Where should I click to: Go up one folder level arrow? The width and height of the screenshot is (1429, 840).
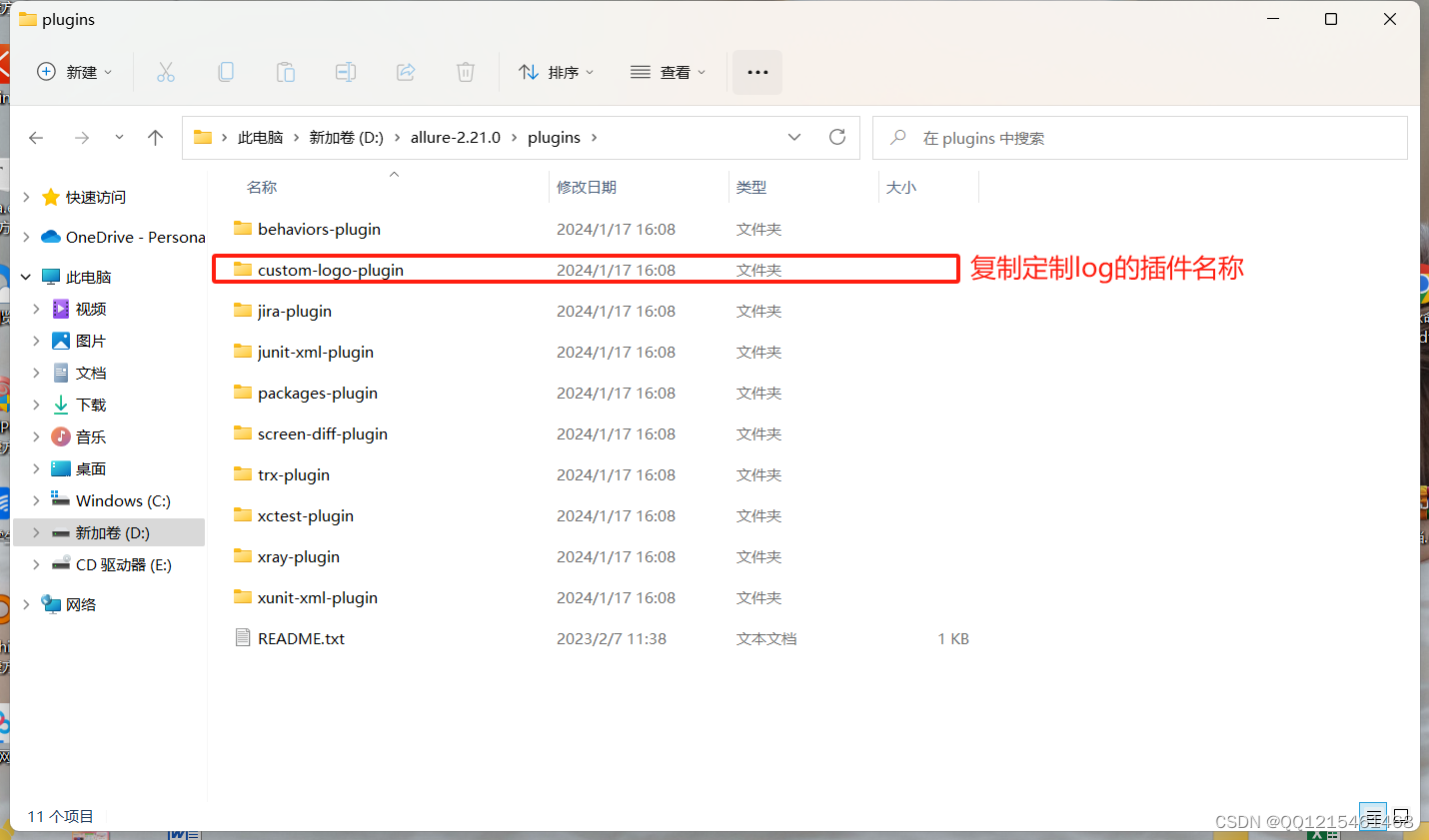pyautogui.click(x=155, y=138)
